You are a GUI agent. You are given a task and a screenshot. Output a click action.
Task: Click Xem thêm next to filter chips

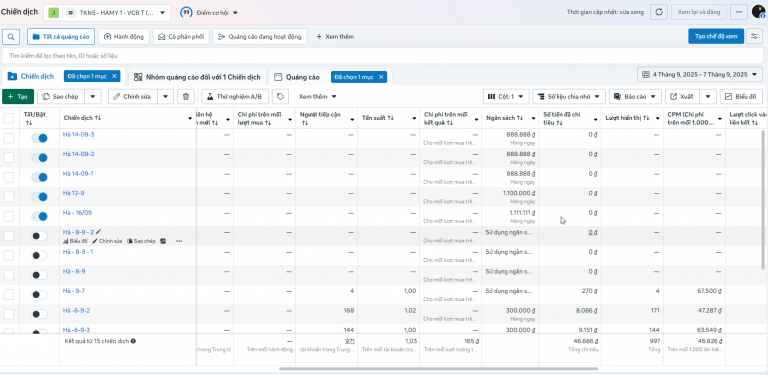[x=335, y=37]
